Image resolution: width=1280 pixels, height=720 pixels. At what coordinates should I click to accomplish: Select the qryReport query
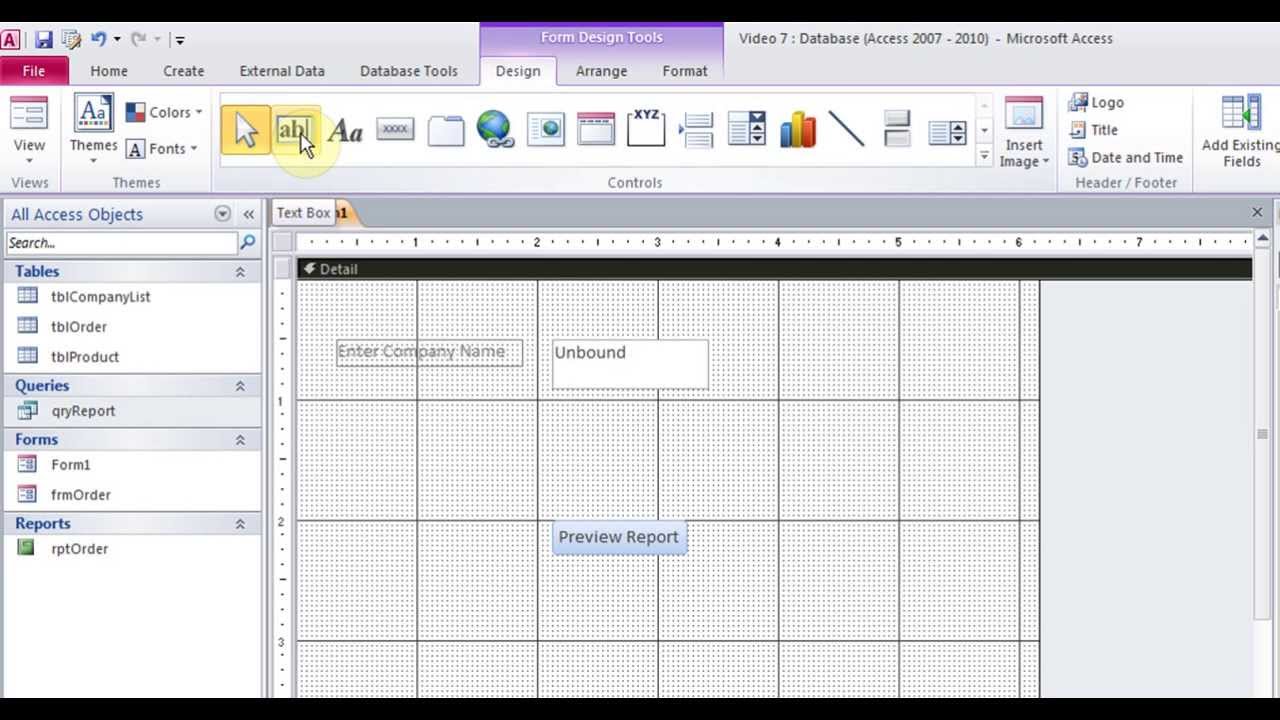(83, 411)
